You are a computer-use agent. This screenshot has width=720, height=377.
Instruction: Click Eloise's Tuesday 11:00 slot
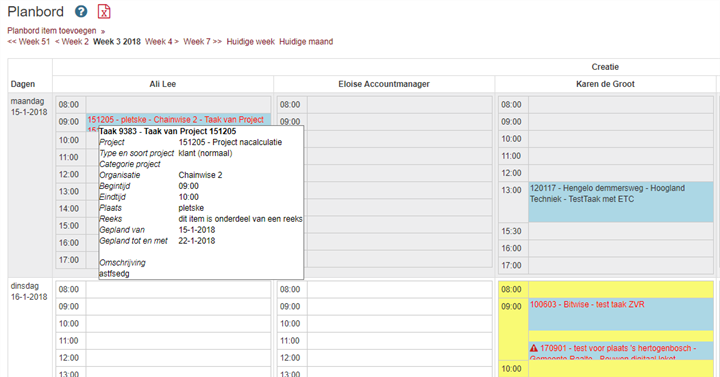point(399,341)
